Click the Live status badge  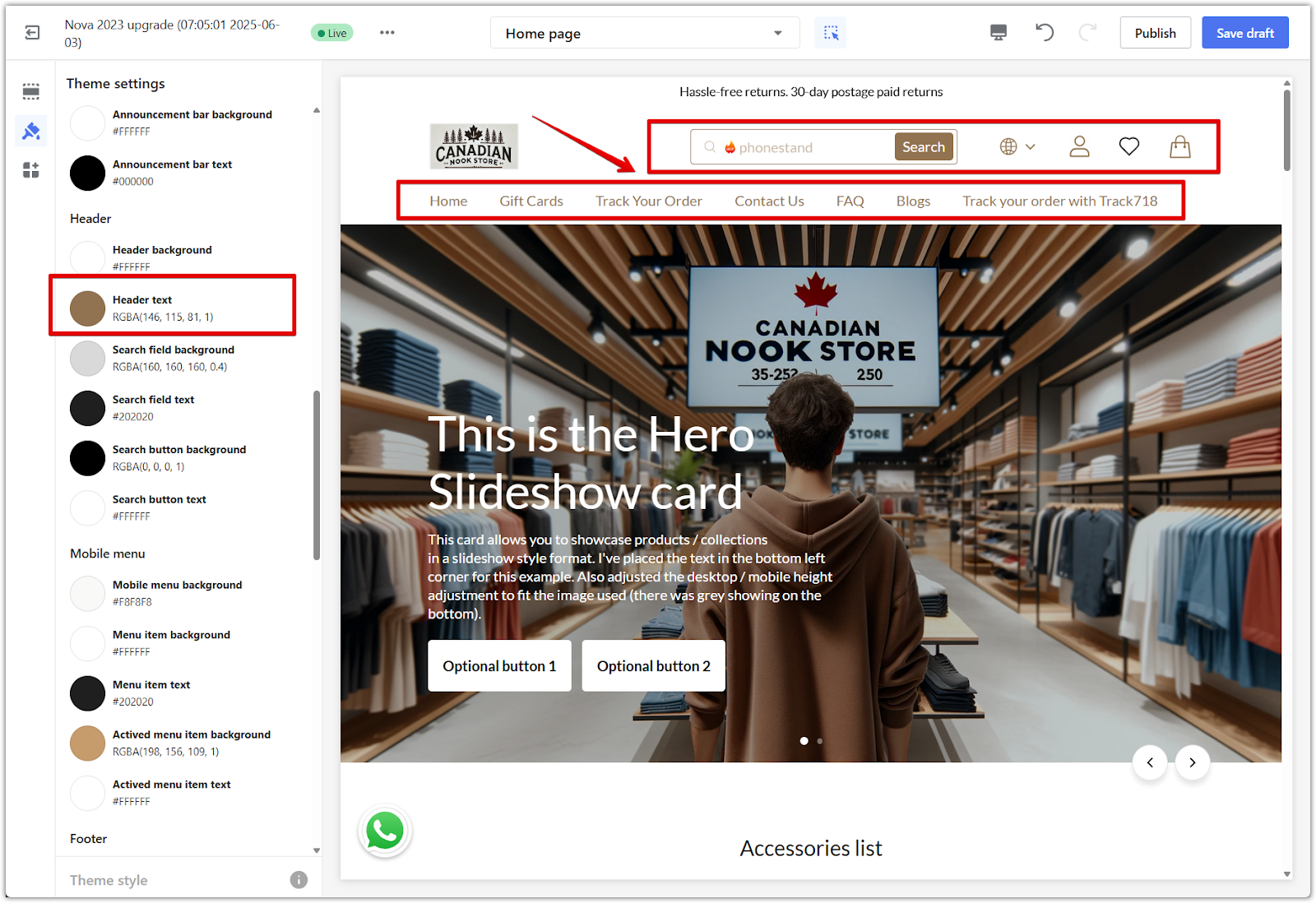[x=332, y=33]
